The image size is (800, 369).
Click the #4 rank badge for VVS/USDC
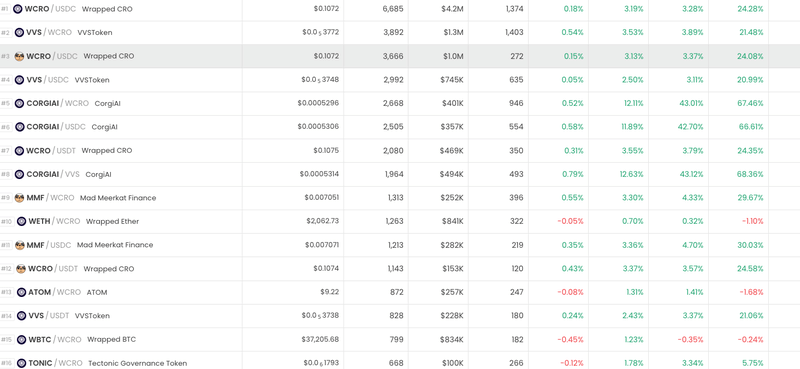coord(6,80)
